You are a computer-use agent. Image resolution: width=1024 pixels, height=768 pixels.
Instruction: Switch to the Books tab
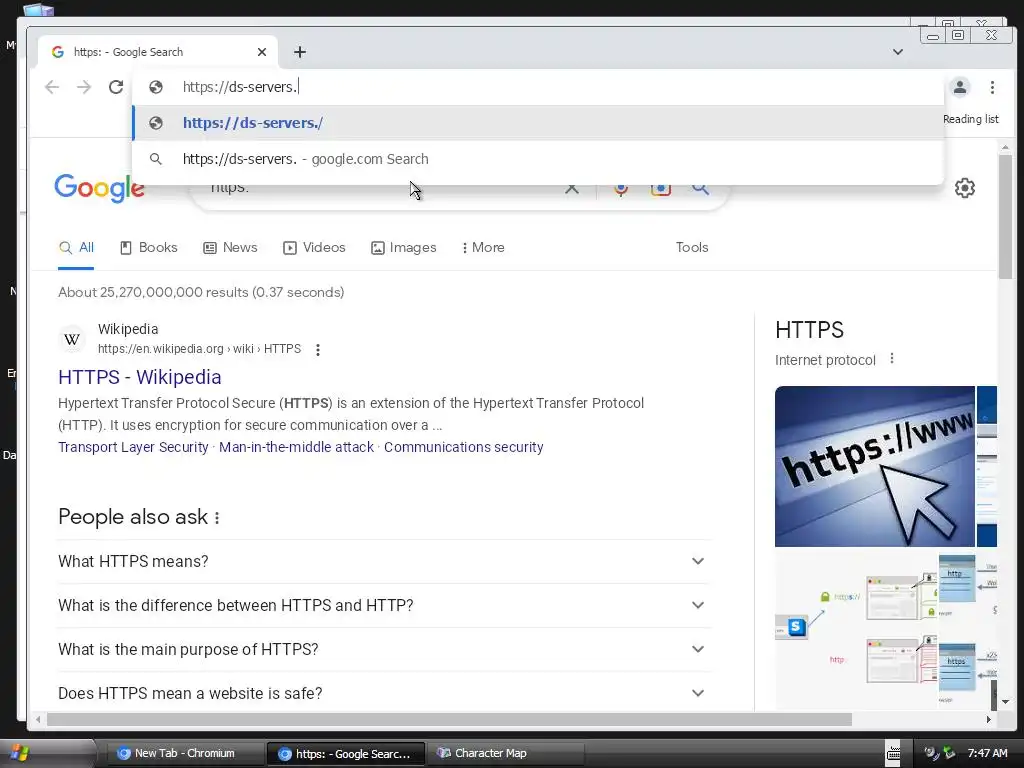click(x=149, y=248)
